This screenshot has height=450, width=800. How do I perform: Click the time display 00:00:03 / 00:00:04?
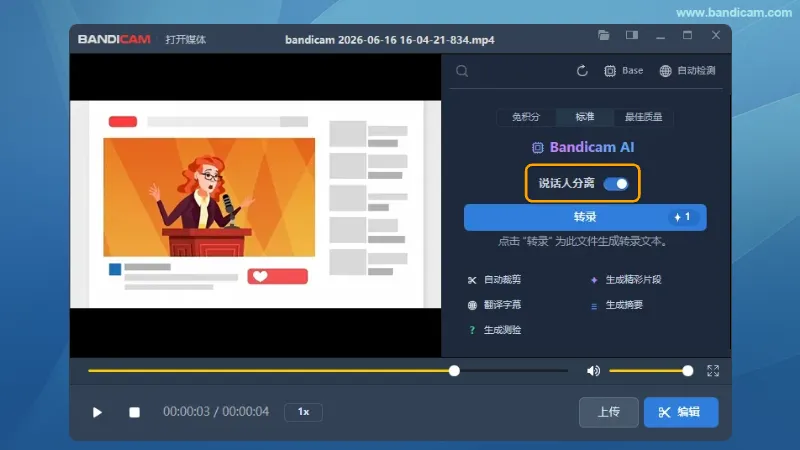coord(216,412)
